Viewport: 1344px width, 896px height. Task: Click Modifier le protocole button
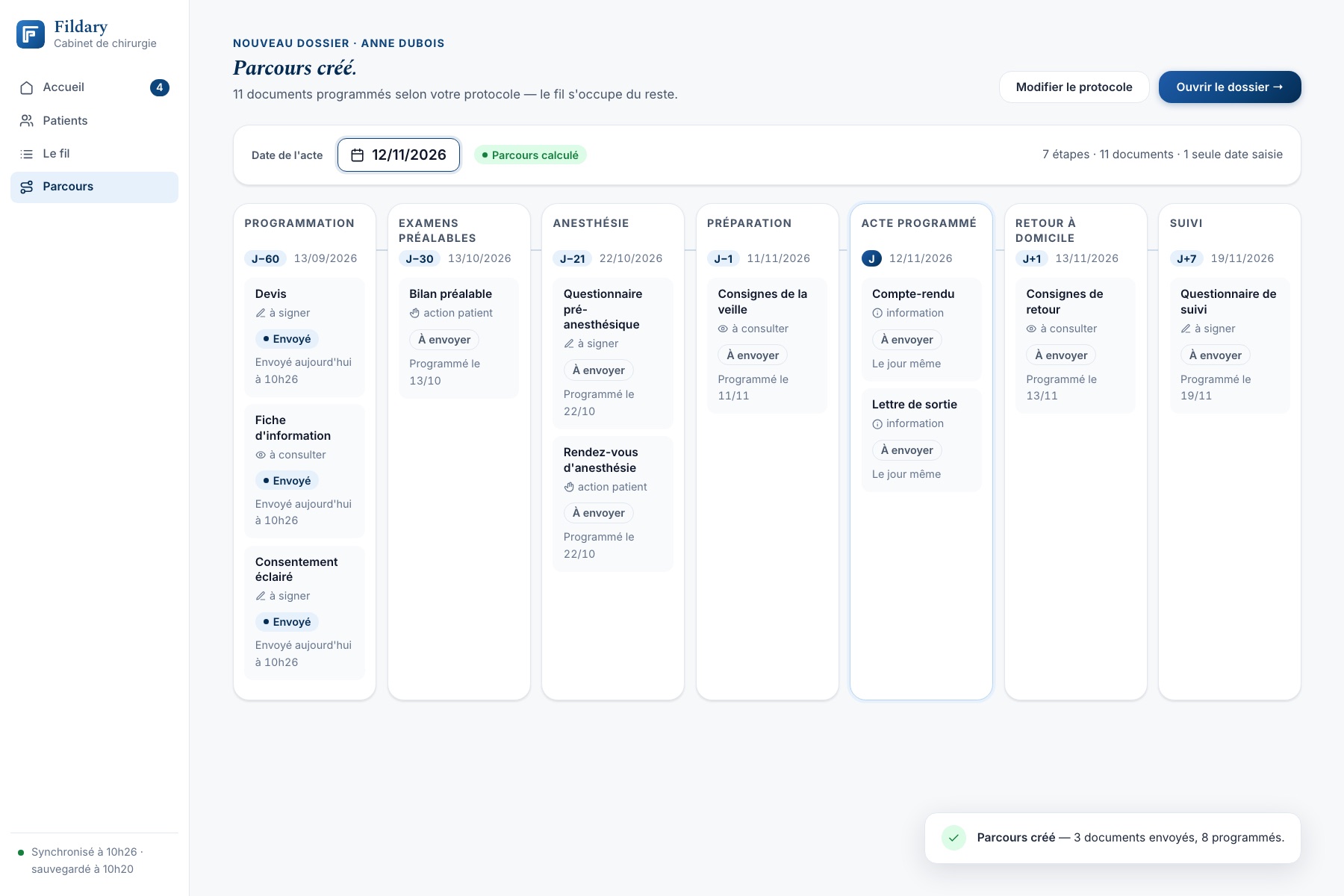pyautogui.click(x=1074, y=87)
